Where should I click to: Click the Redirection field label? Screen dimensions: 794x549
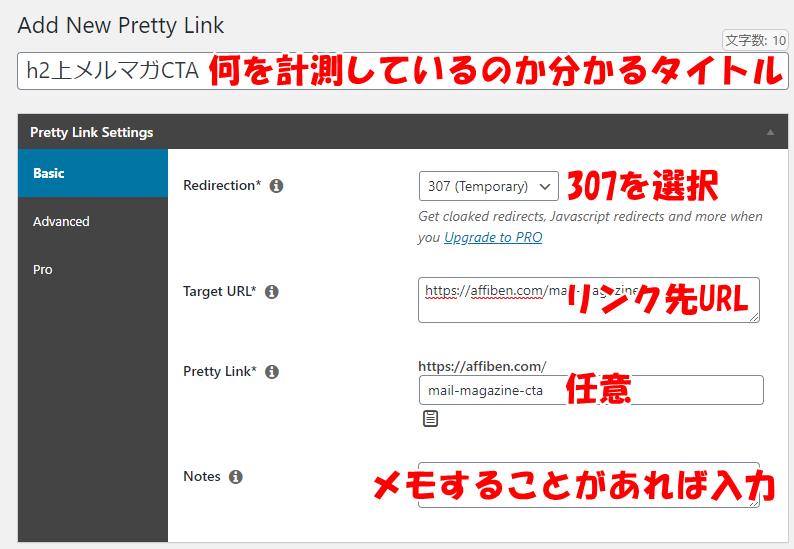[x=222, y=186]
